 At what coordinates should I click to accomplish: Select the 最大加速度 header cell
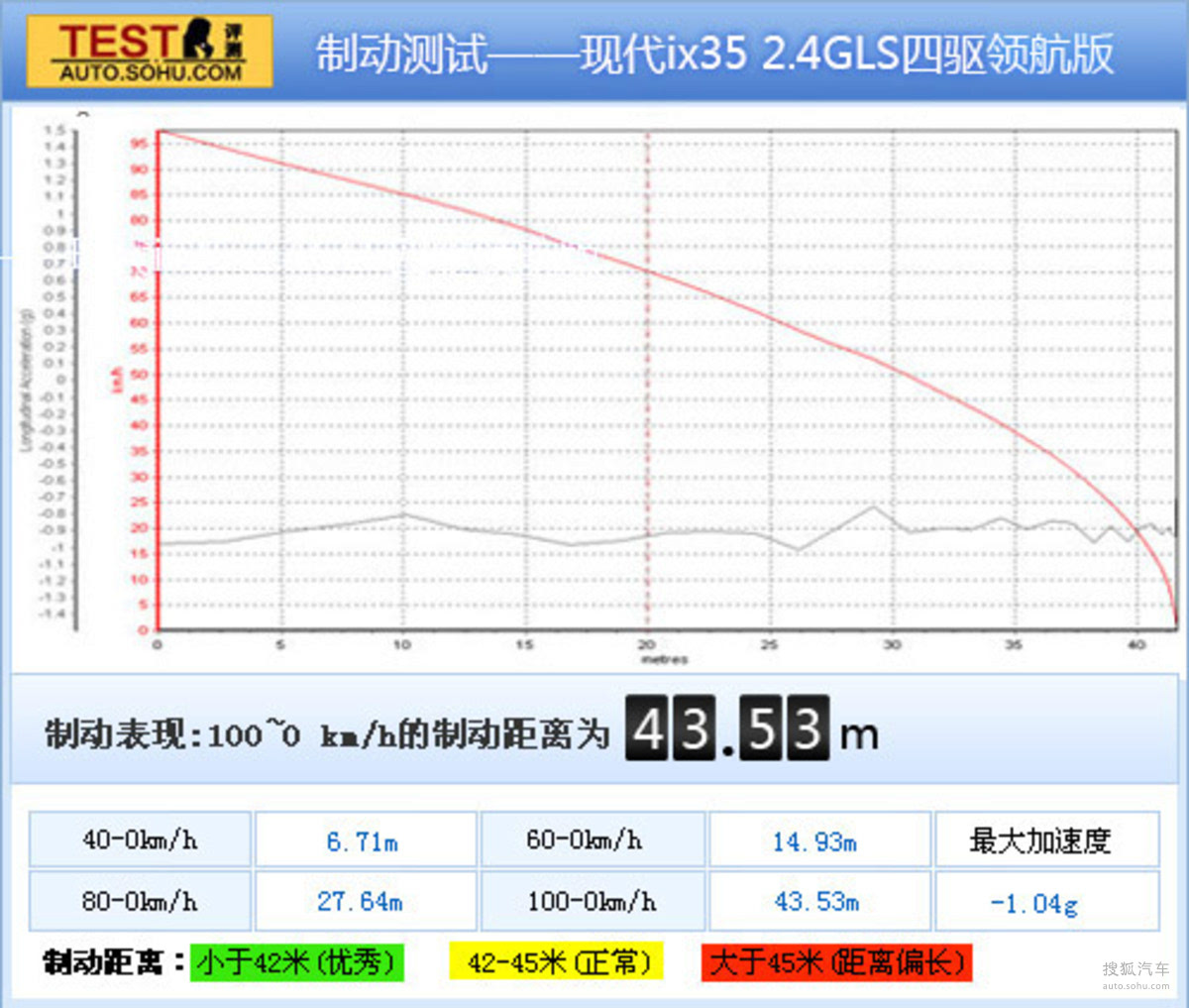click(1039, 840)
